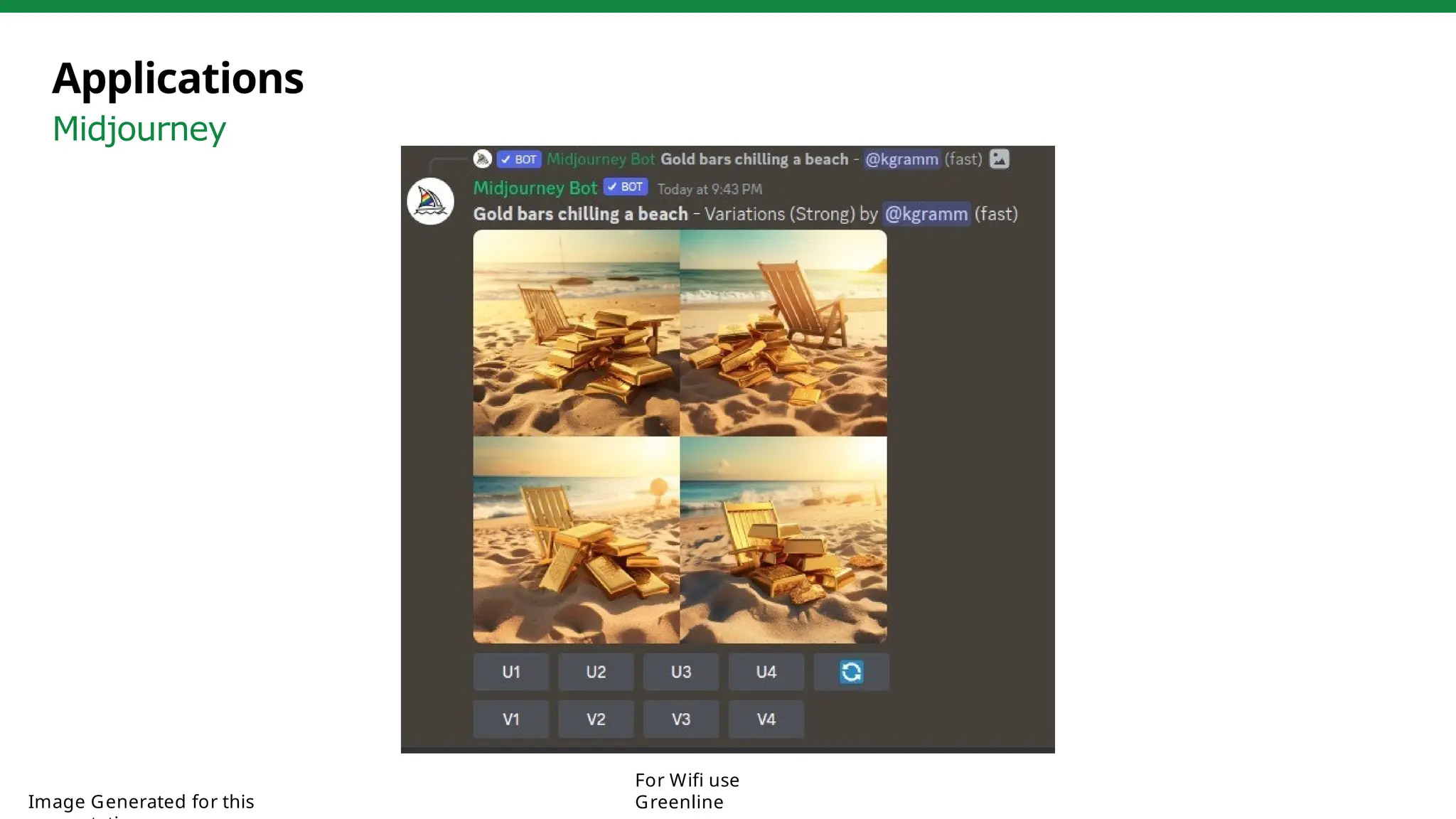Open the Midjourney Bot username link
1456x819 pixels.
click(535, 188)
